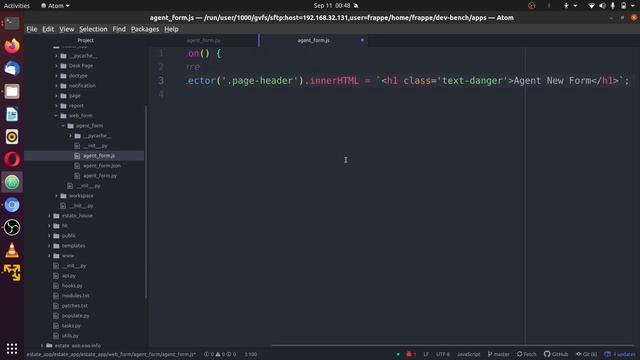The image size is (640, 360).
Task: Click the green dot indicator in the status bar
Action: (398, 354)
